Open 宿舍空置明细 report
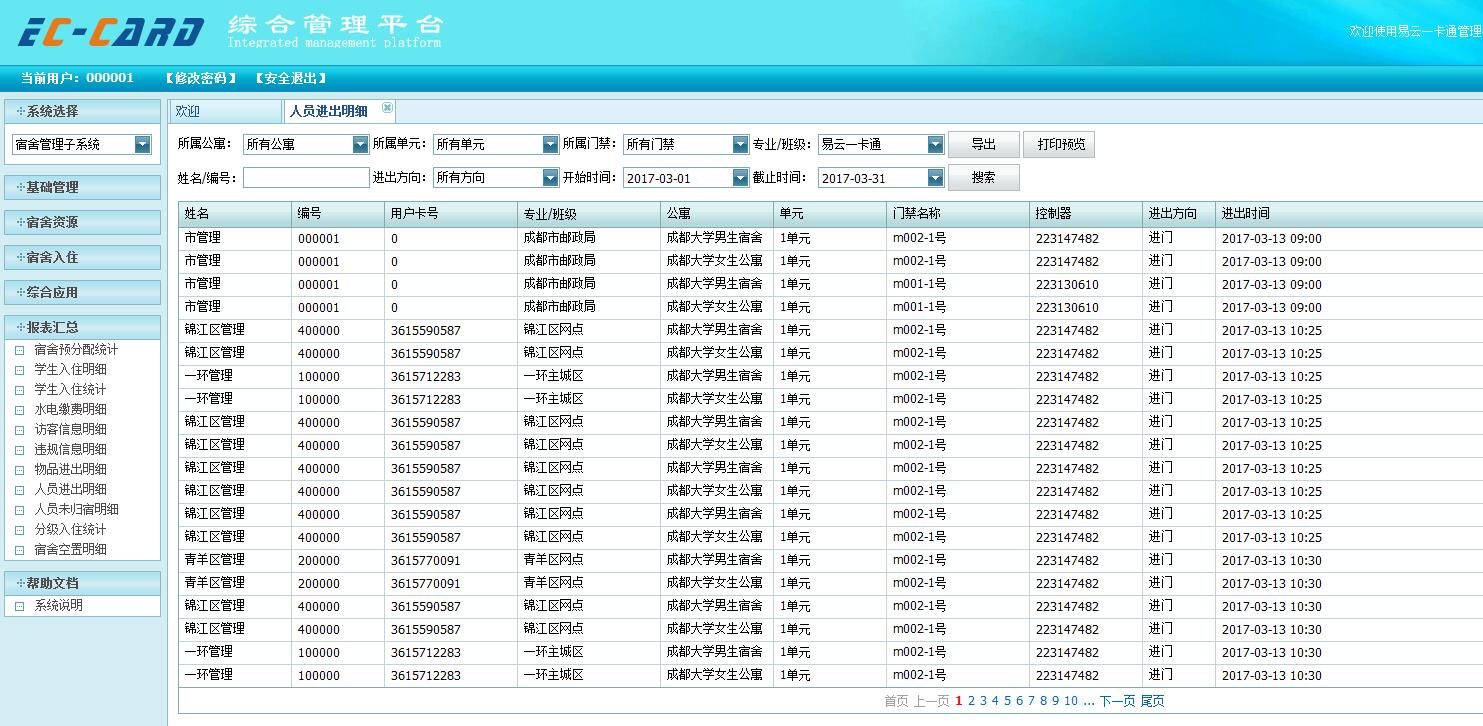 click(70, 549)
